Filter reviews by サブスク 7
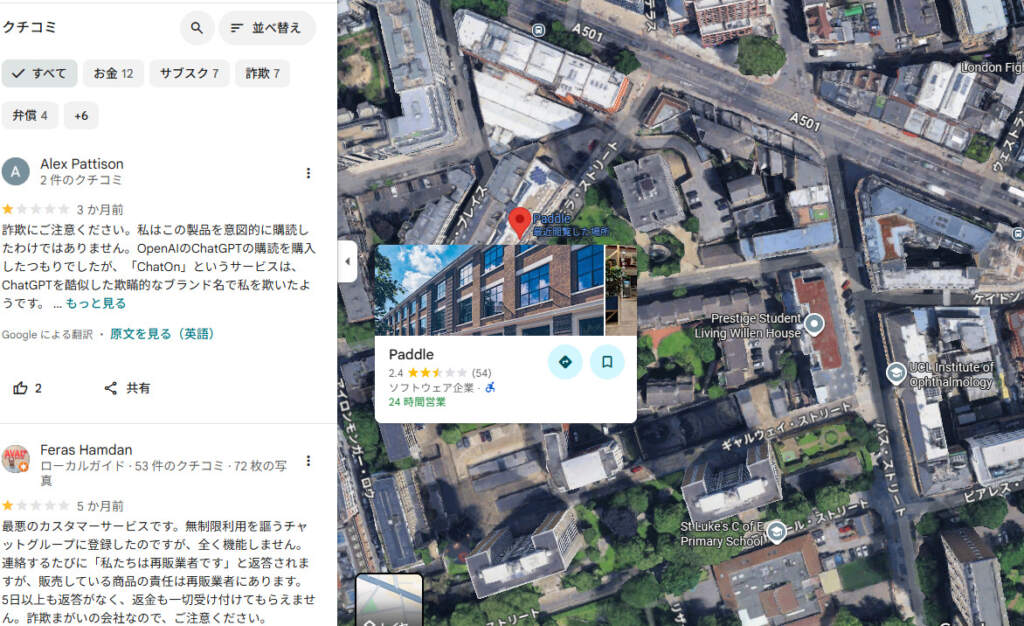Screen dimensions: 1024x626 tap(189, 73)
